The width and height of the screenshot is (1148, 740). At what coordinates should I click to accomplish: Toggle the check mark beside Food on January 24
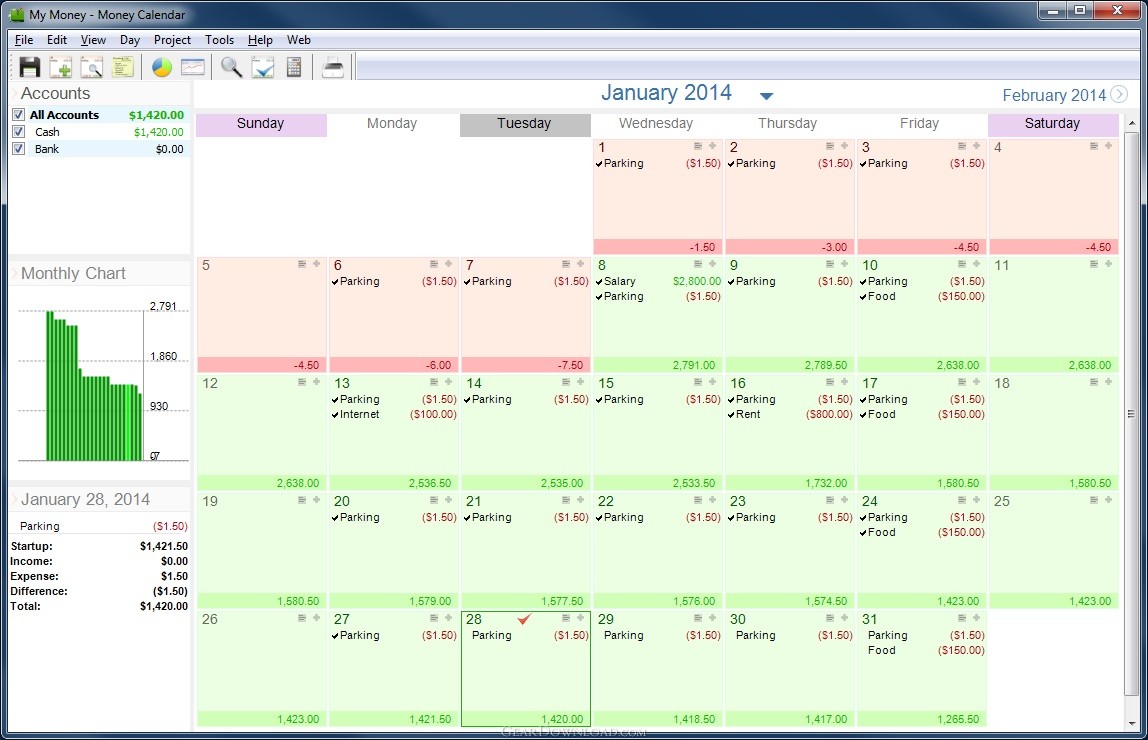coord(863,533)
